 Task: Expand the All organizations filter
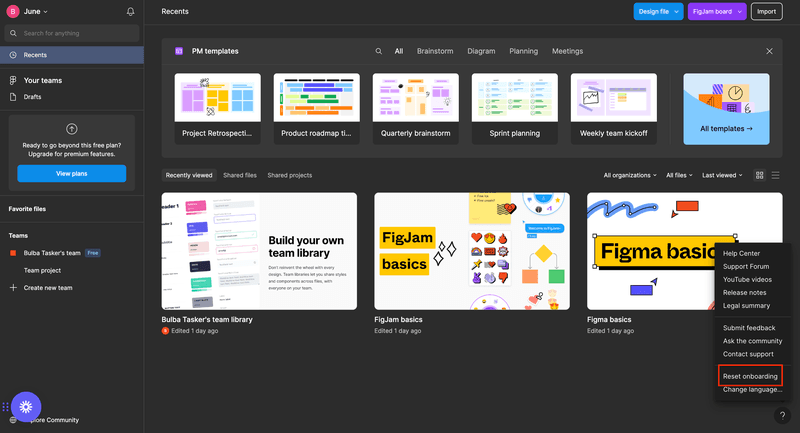[x=630, y=175]
